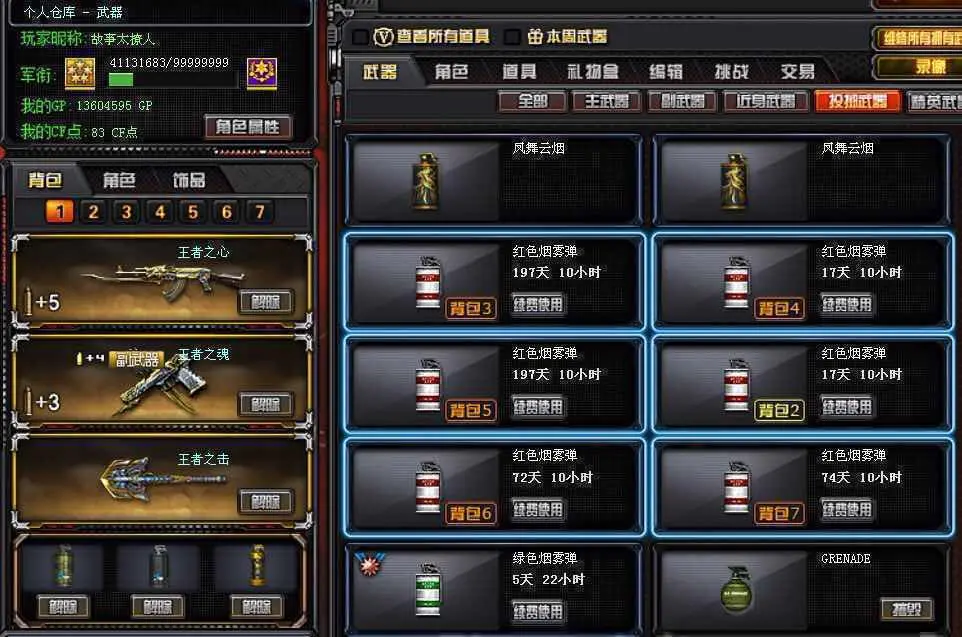This screenshot has height=637, width=962.
Task: Click the GRENADE item icon
Action: point(736,589)
